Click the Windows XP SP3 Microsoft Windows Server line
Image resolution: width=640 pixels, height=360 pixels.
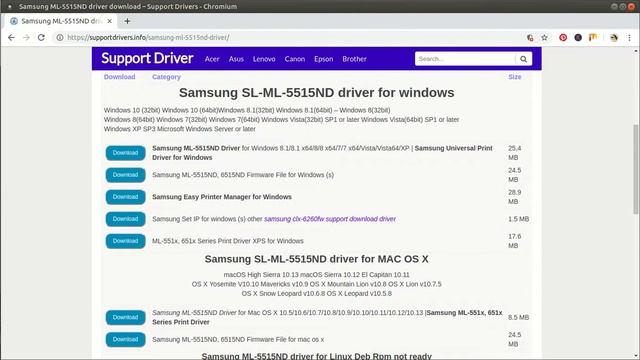click(180, 129)
